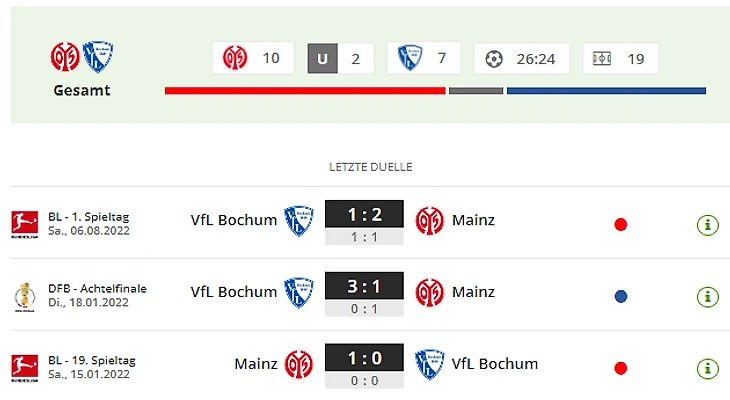Open the 3 : 1 score result
The image size is (730, 400).
click(364, 286)
